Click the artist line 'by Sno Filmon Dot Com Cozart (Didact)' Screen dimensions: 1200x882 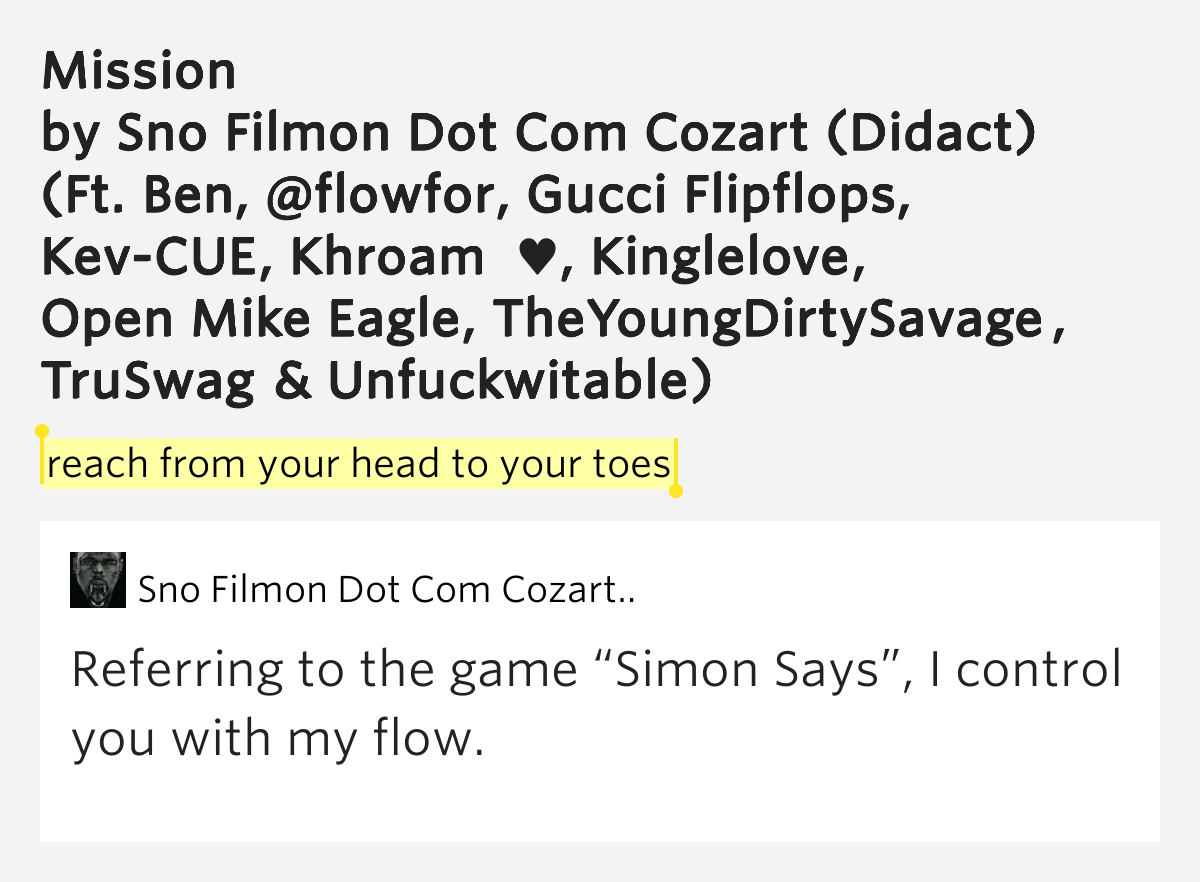coord(539,134)
